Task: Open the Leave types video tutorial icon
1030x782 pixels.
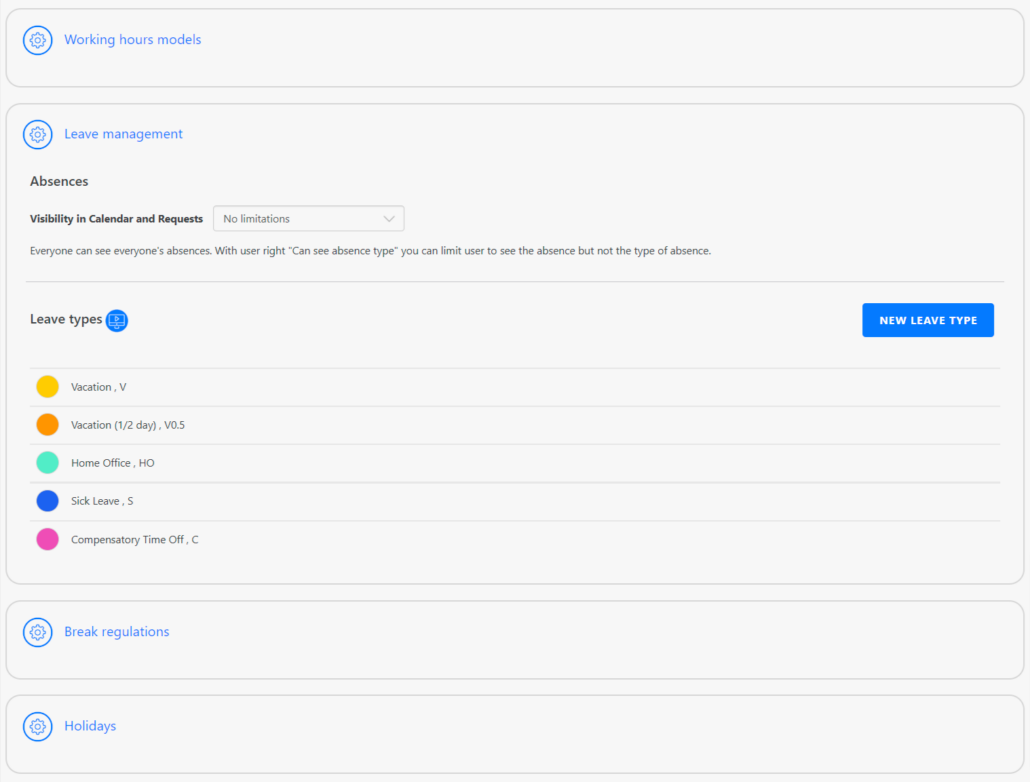Action: point(117,321)
